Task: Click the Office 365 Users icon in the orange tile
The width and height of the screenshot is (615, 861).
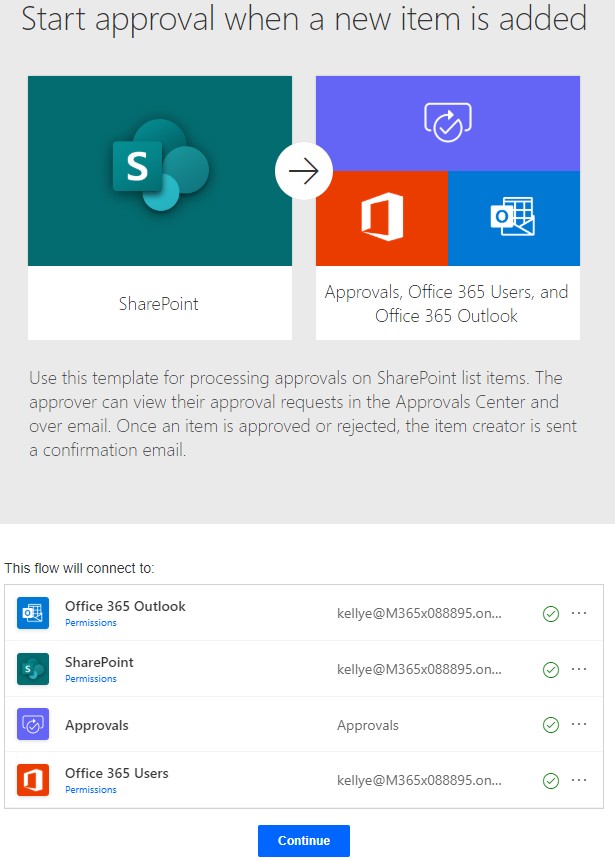Action: pyautogui.click(x=382, y=217)
